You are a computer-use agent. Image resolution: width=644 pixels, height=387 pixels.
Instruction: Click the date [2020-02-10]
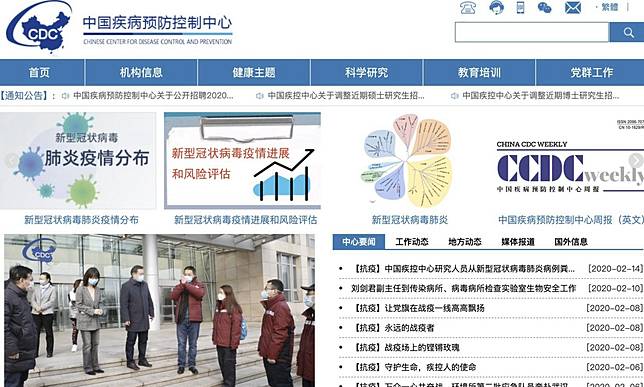point(615,288)
